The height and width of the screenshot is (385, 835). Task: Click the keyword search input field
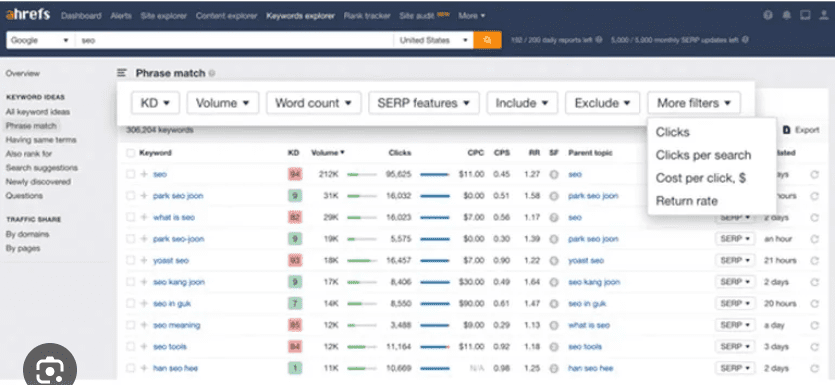(234, 40)
